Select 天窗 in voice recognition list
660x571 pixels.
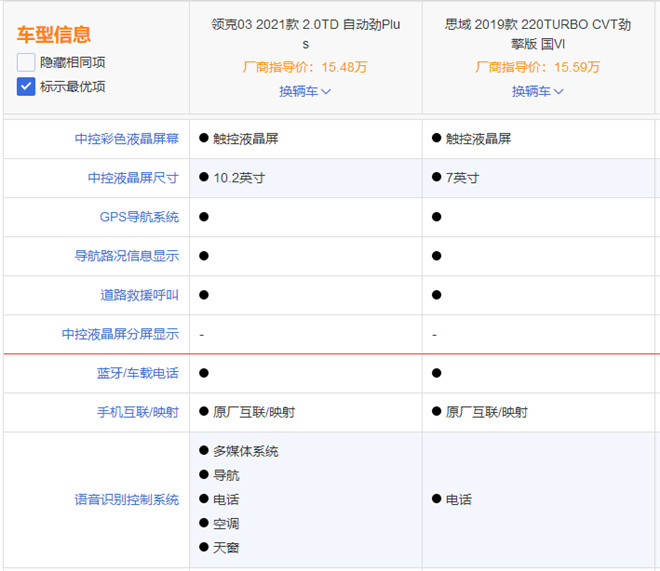pos(226,548)
